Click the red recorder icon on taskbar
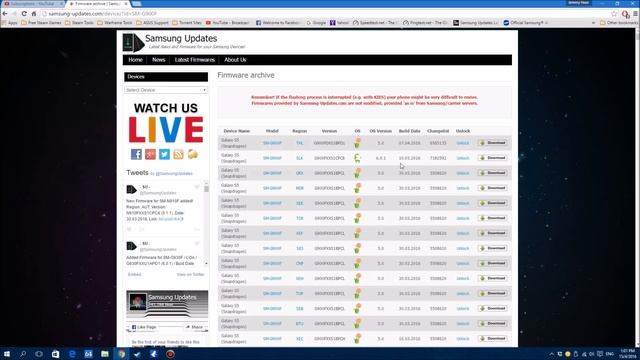Viewport: 640px width, 360px height. click(170, 354)
